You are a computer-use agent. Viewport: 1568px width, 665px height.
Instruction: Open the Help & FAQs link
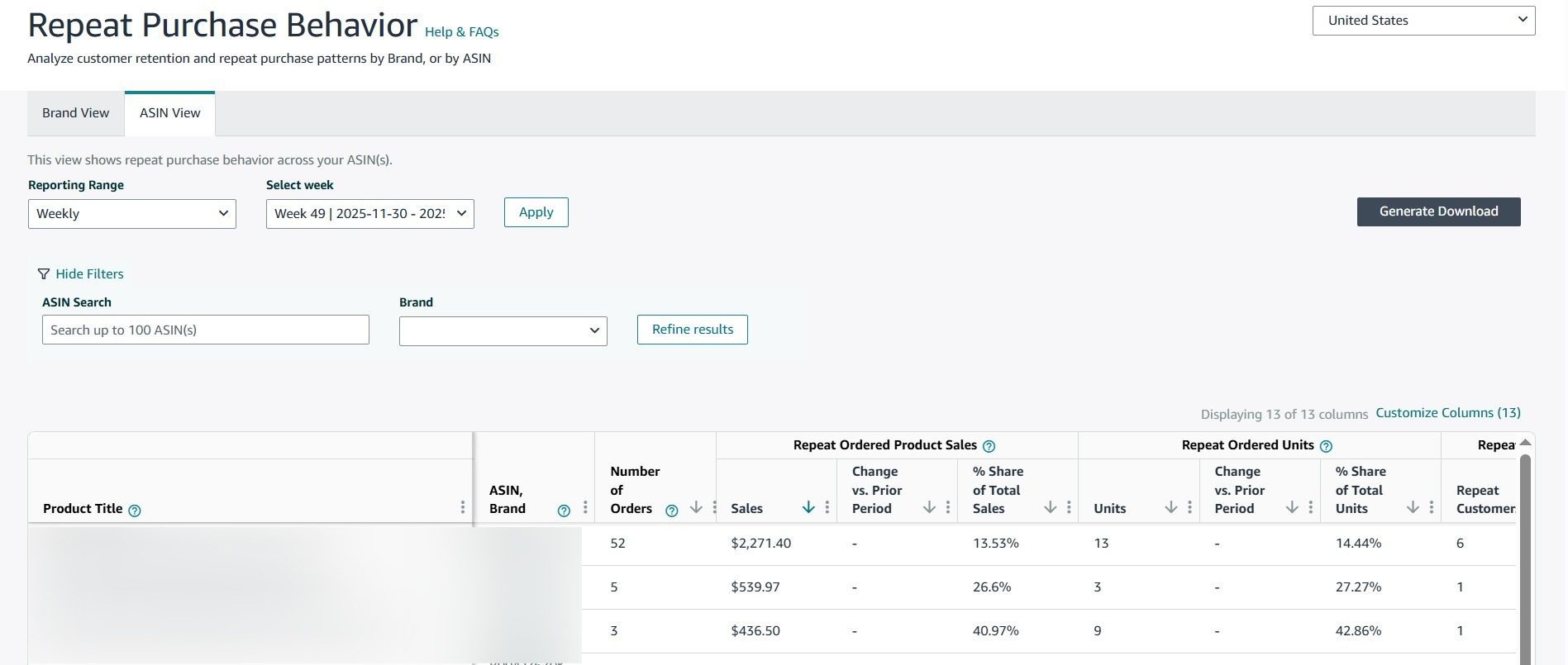click(x=461, y=32)
